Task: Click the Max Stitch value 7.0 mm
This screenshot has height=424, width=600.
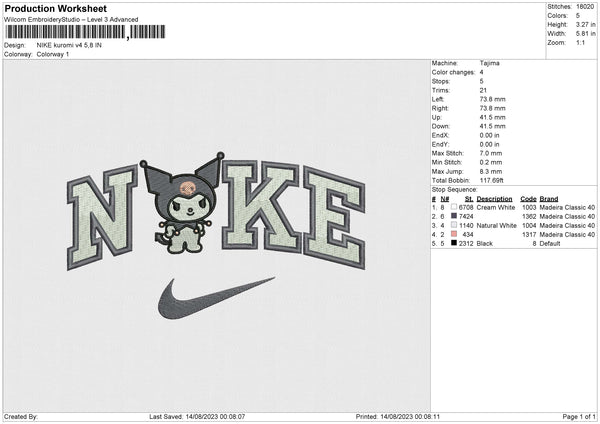Action: coord(491,153)
